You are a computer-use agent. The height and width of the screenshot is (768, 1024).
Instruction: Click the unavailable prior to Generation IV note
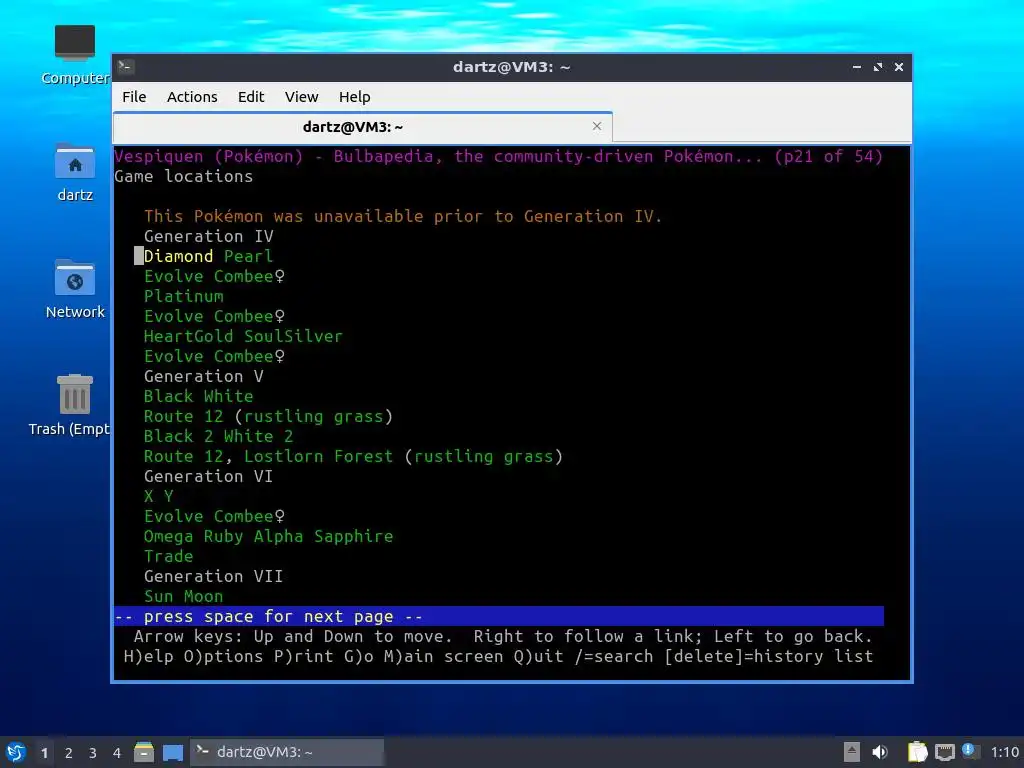pos(403,216)
